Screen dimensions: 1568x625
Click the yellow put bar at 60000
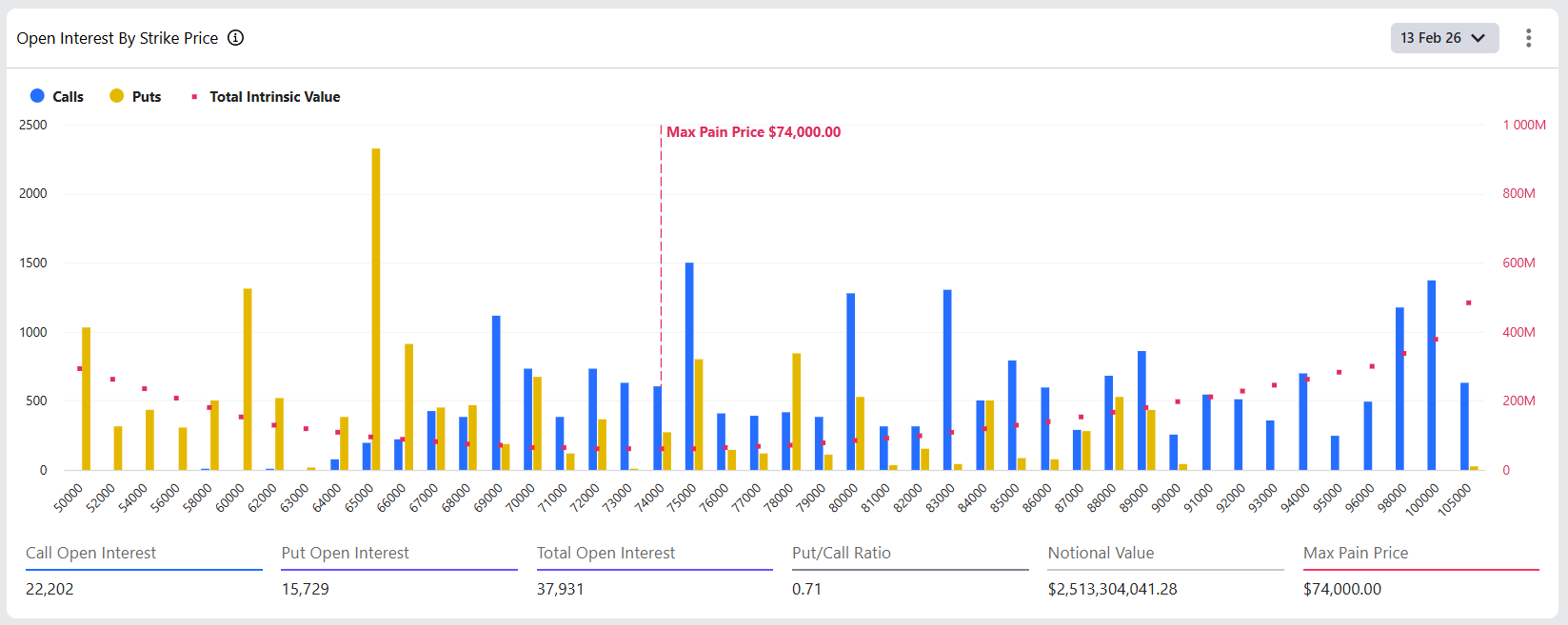tap(248, 381)
